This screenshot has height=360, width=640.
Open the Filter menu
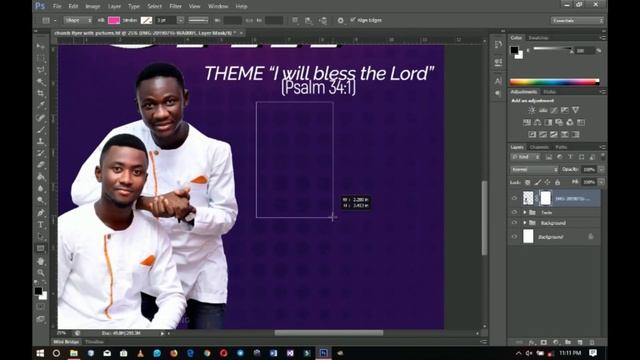point(175,6)
